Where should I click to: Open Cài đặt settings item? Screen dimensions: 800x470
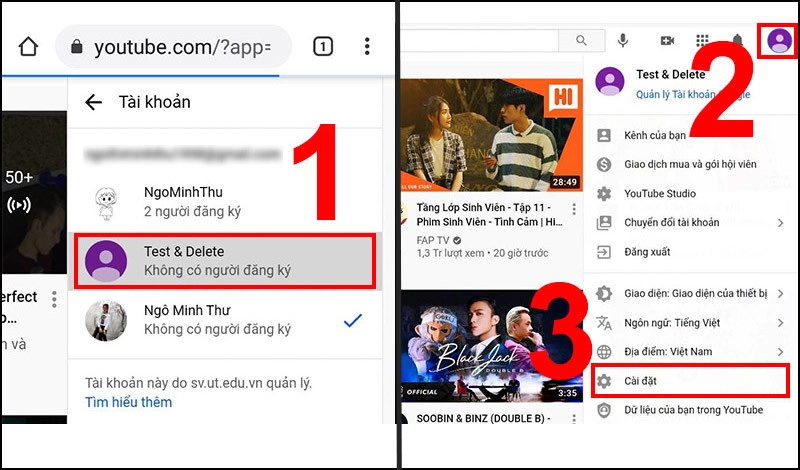[x=690, y=381]
